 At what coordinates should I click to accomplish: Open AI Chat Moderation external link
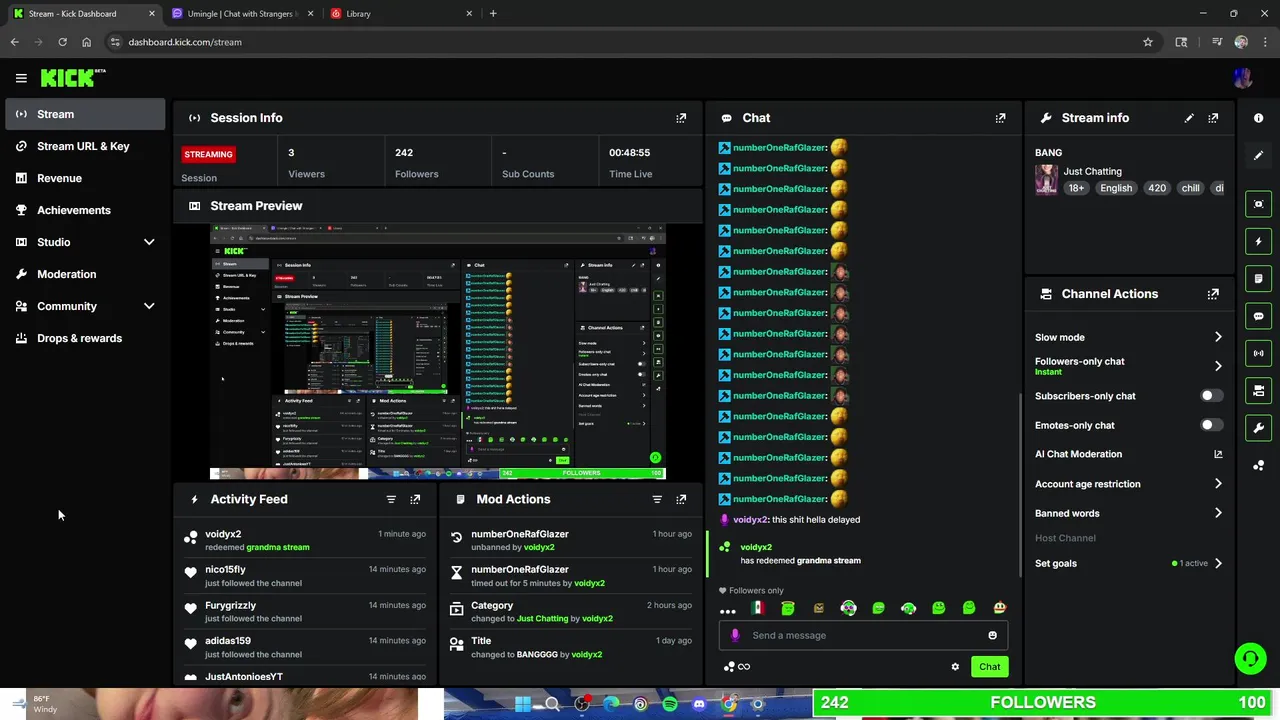point(1218,454)
